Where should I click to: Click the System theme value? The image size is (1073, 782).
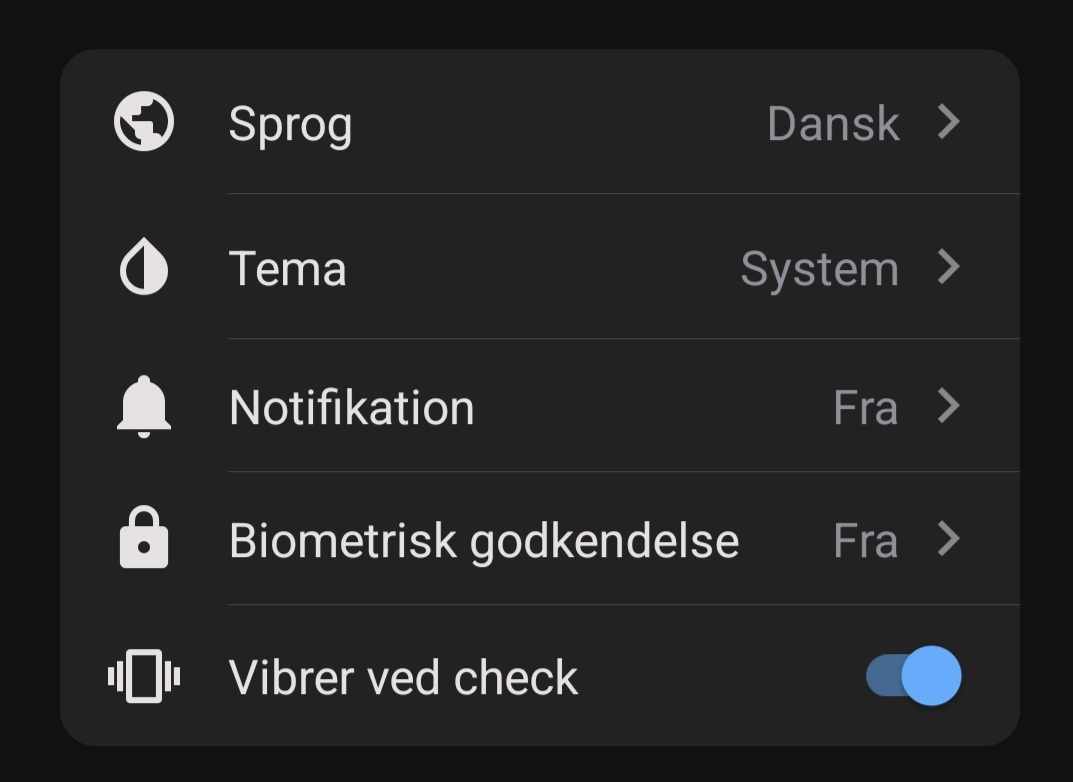819,269
